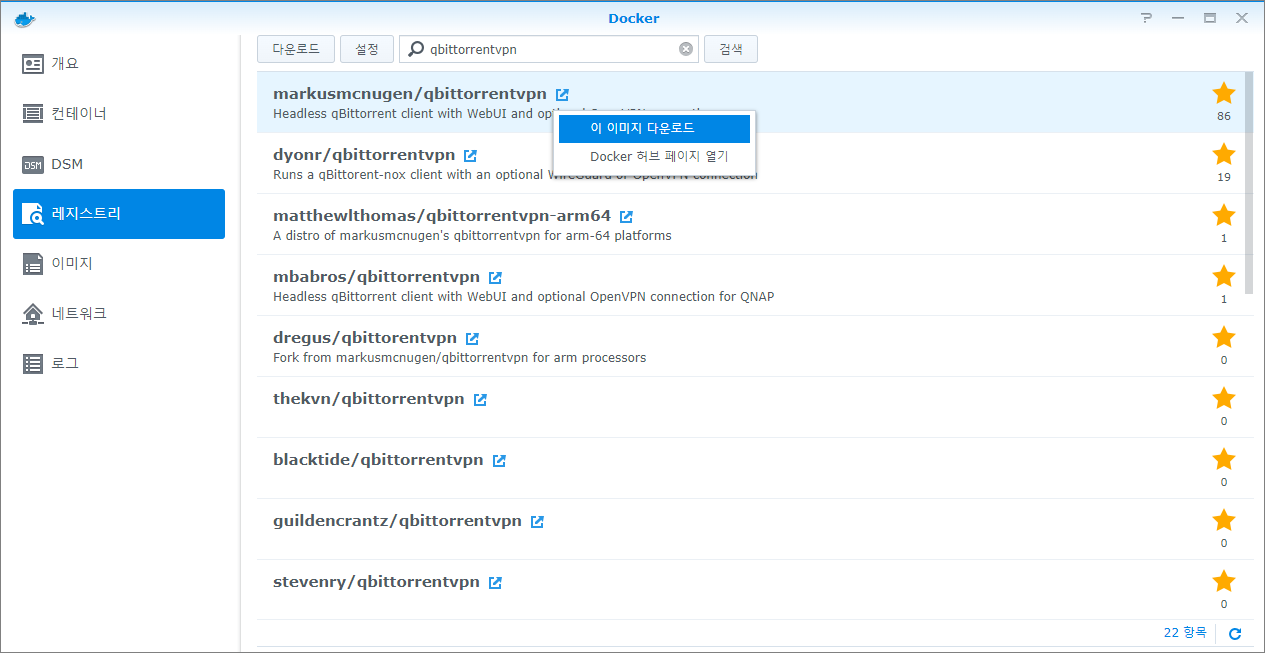Choose Docker 허브 페이지 열기 menu item
Screen dimensions: 1265x653
click(x=654, y=157)
